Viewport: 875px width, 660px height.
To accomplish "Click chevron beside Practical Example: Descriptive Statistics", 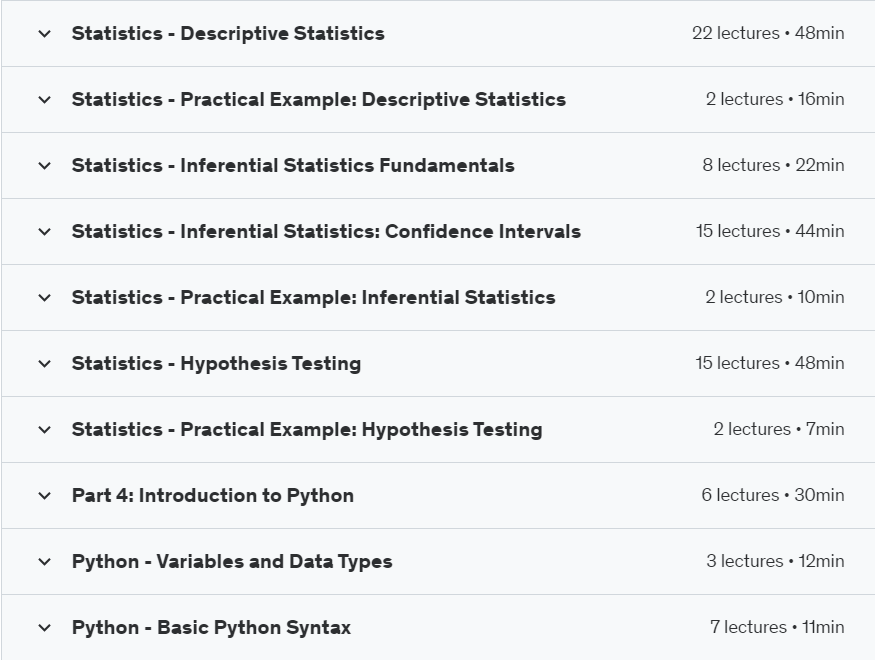I will [x=44, y=100].
